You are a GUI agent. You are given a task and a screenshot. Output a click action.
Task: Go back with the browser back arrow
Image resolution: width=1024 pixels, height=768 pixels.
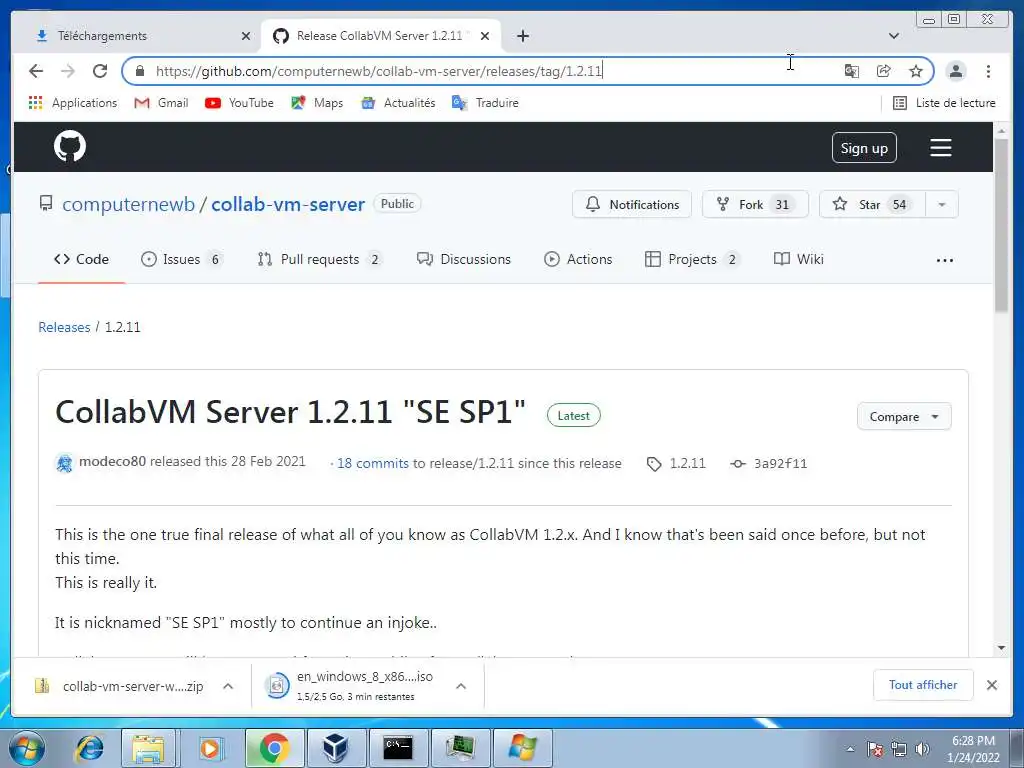point(36,71)
